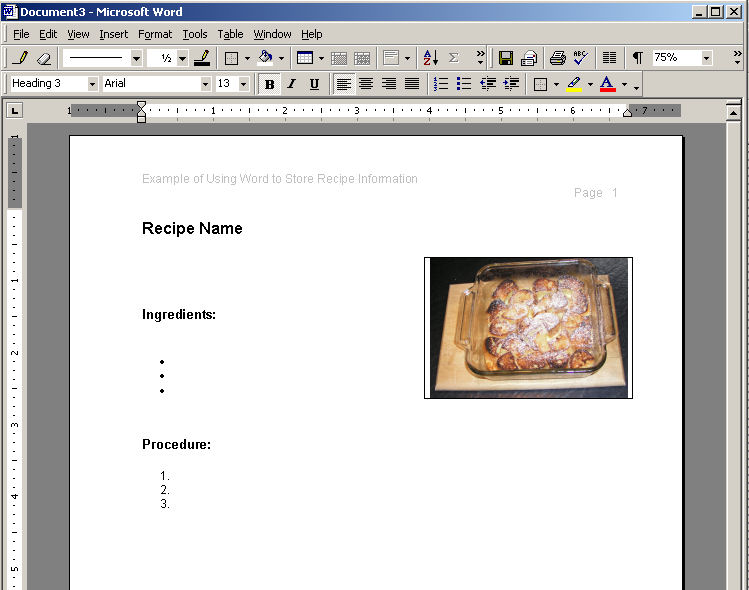749x590 pixels.
Task: Click the recipe photo in document
Action: point(528,327)
